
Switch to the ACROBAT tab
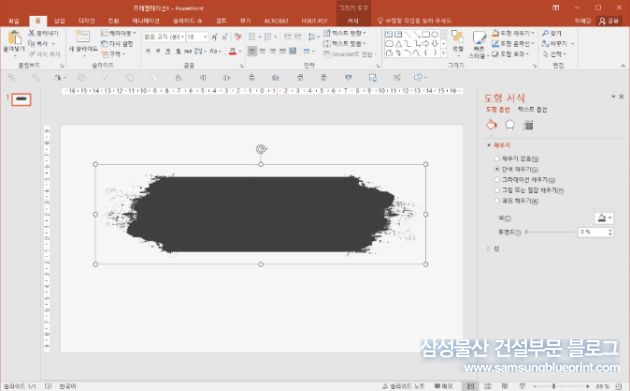(x=276, y=21)
